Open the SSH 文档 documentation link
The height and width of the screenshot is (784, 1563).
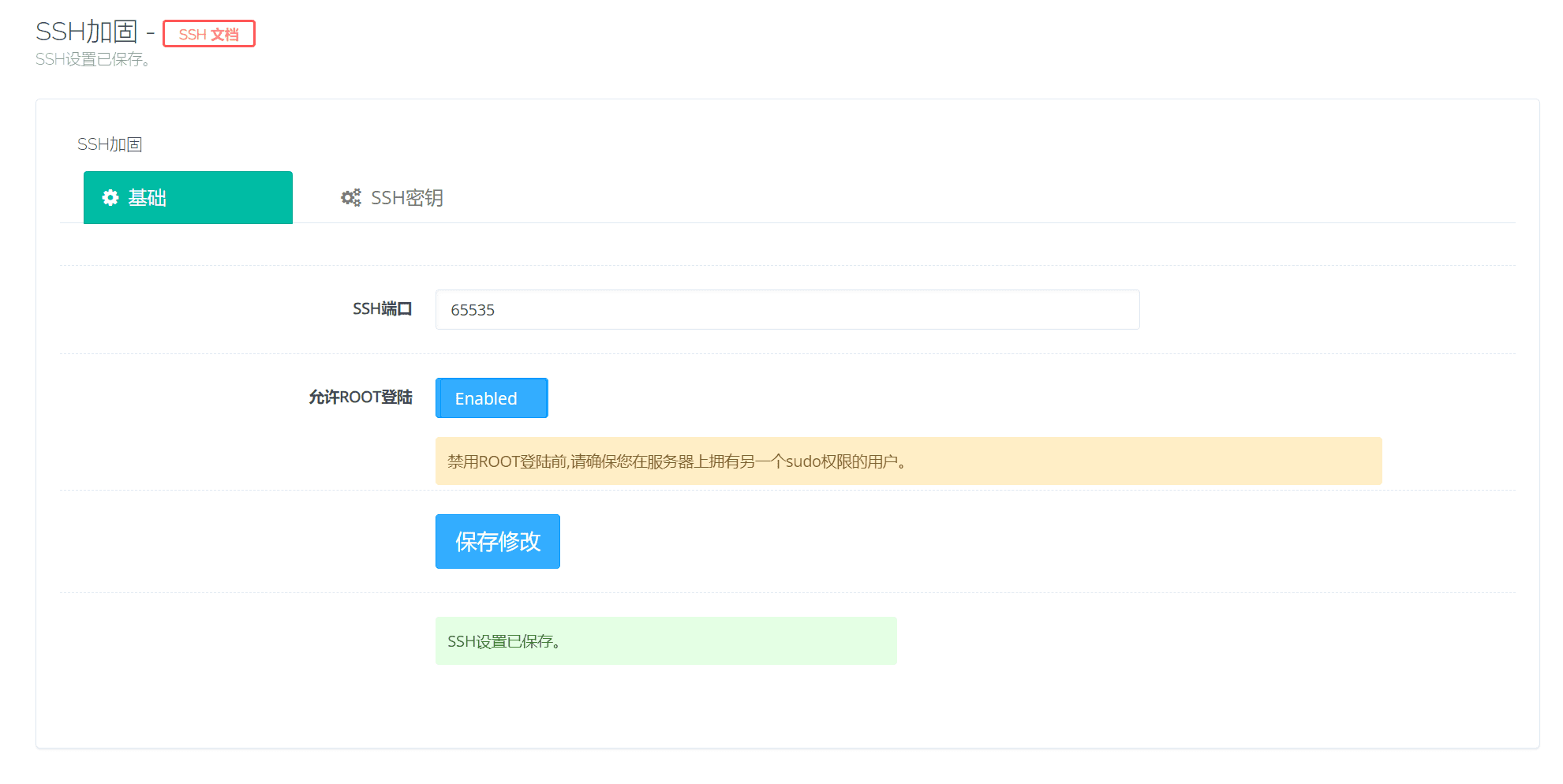point(208,34)
